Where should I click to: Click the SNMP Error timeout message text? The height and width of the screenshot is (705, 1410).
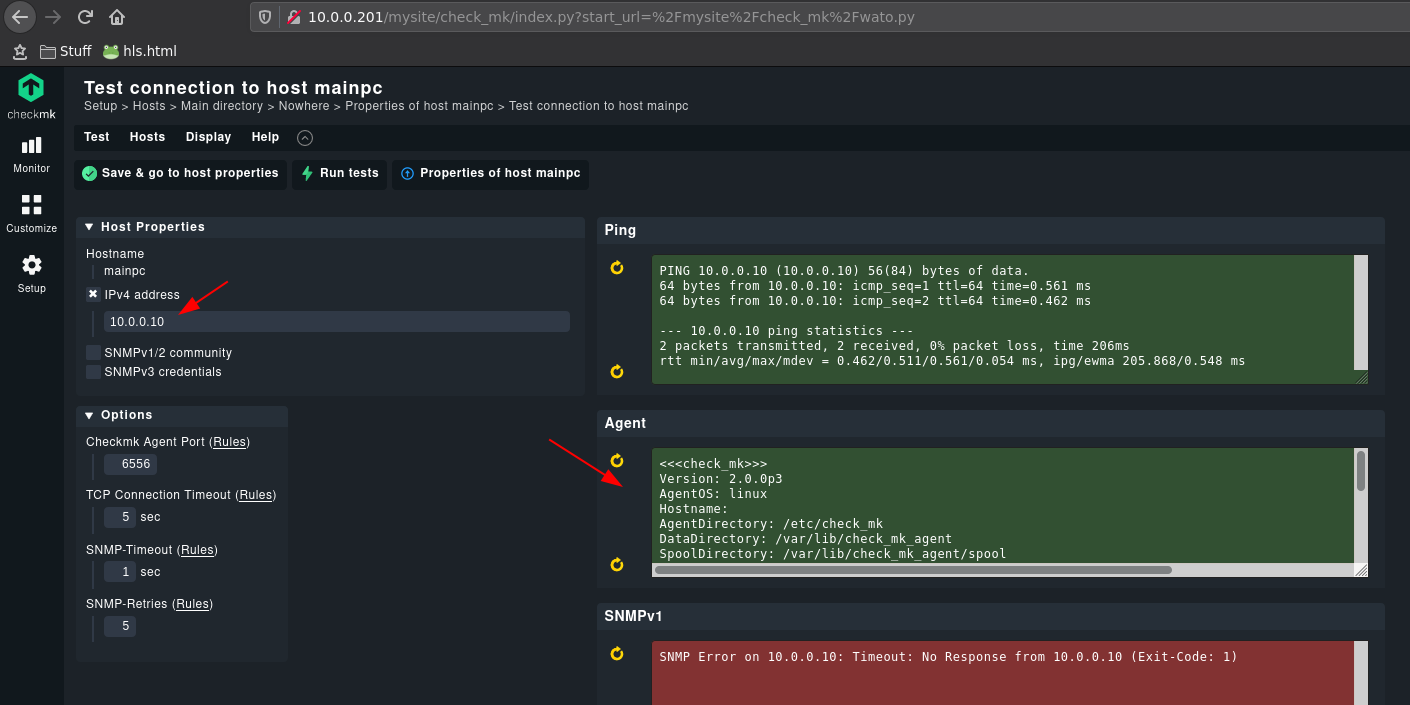pyautogui.click(x=948, y=657)
